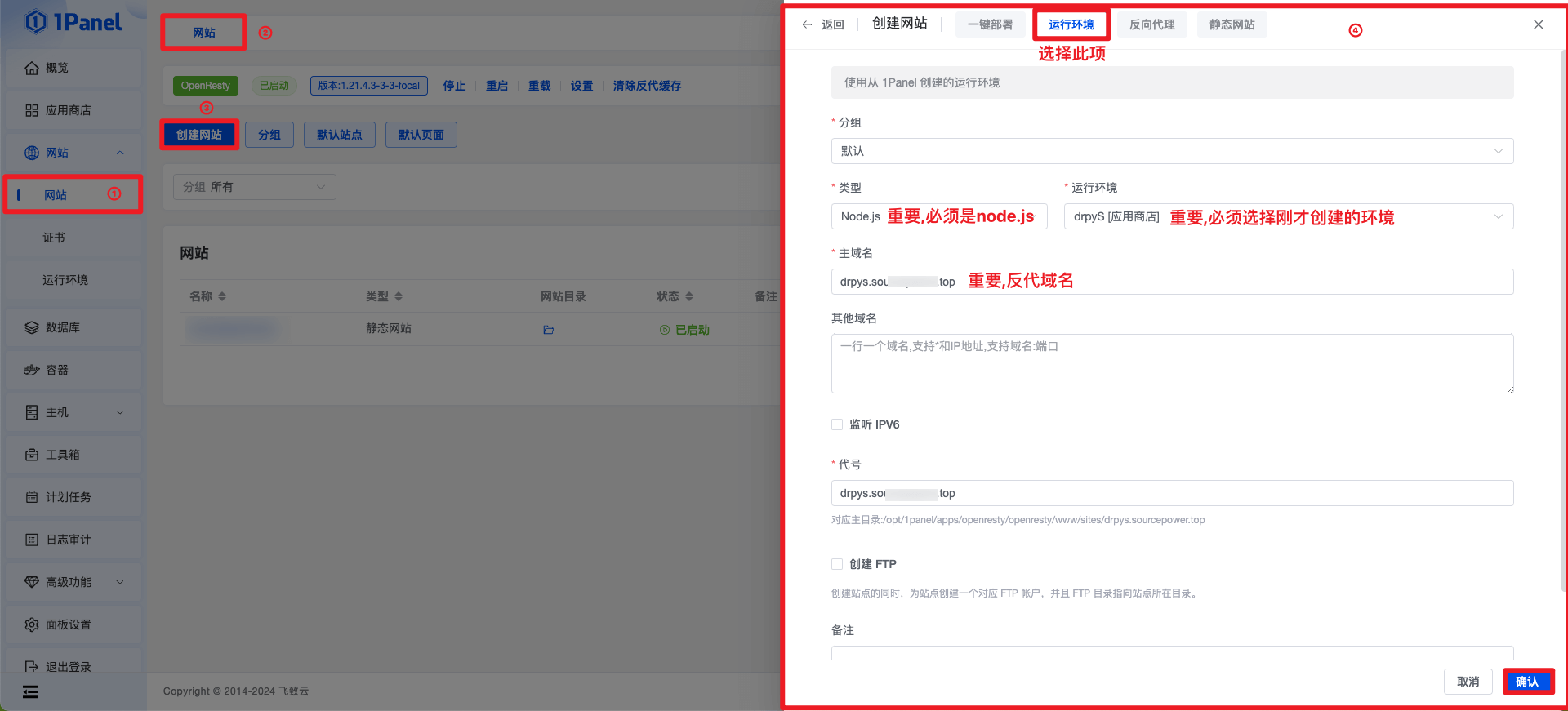This screenshot has width=1568, height=711.
Task: Switch to the 反向代理 tab
Action: pos(1151,24)
